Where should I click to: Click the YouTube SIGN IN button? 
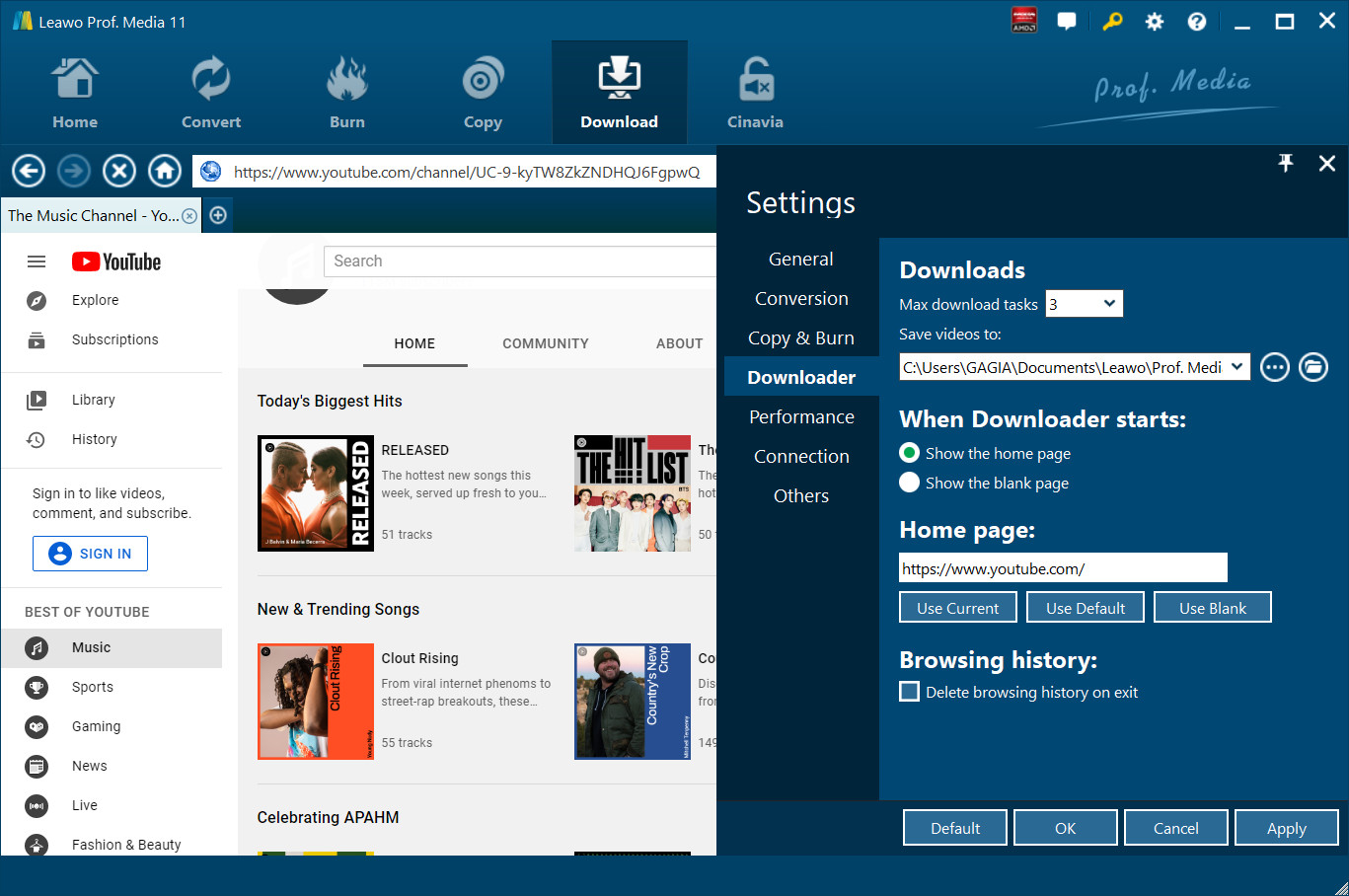click(x=90, y=554)
